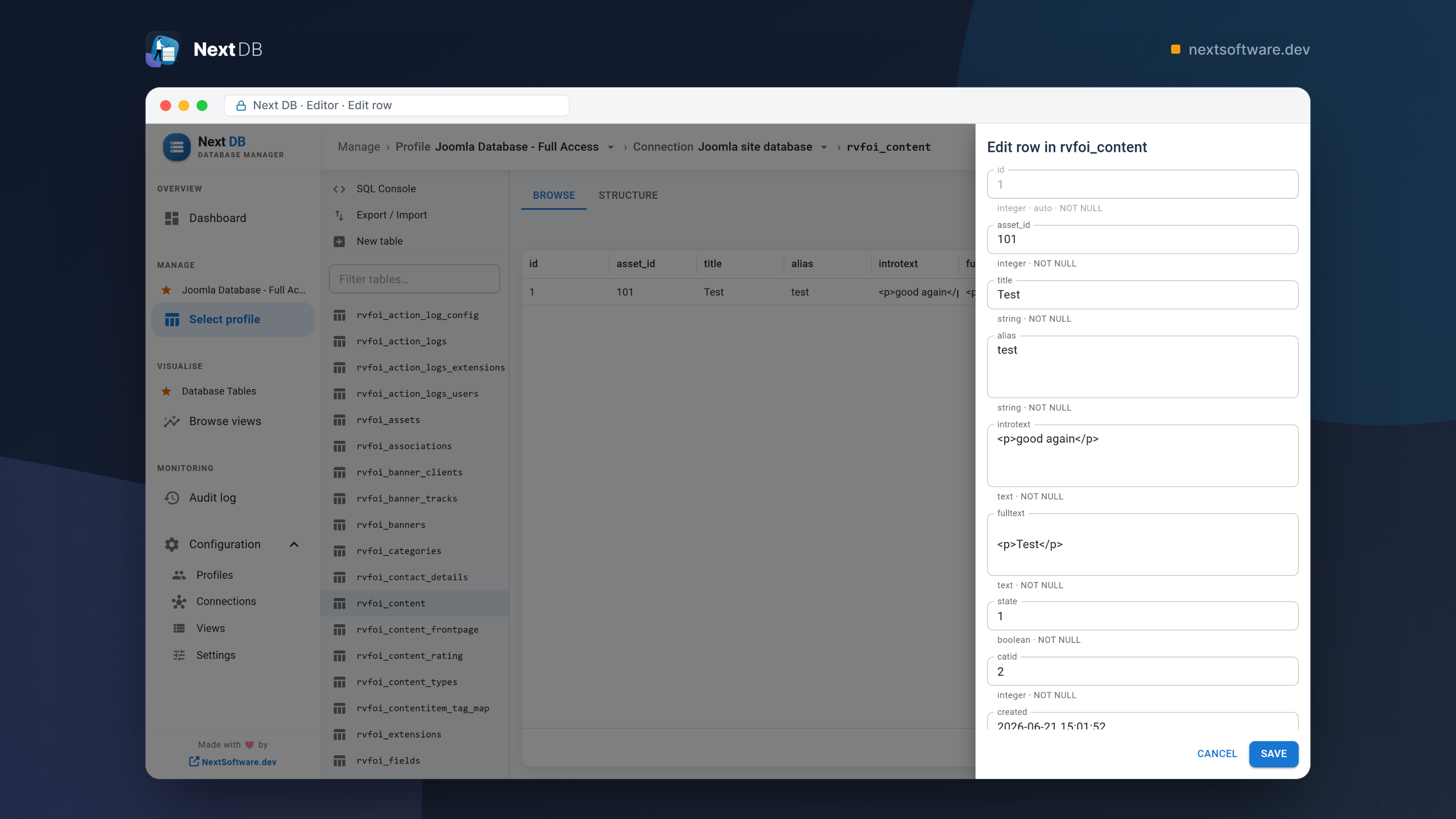Click the Connections hub icon
This screenshot has width=1456, height=819.
click(179, 602)
